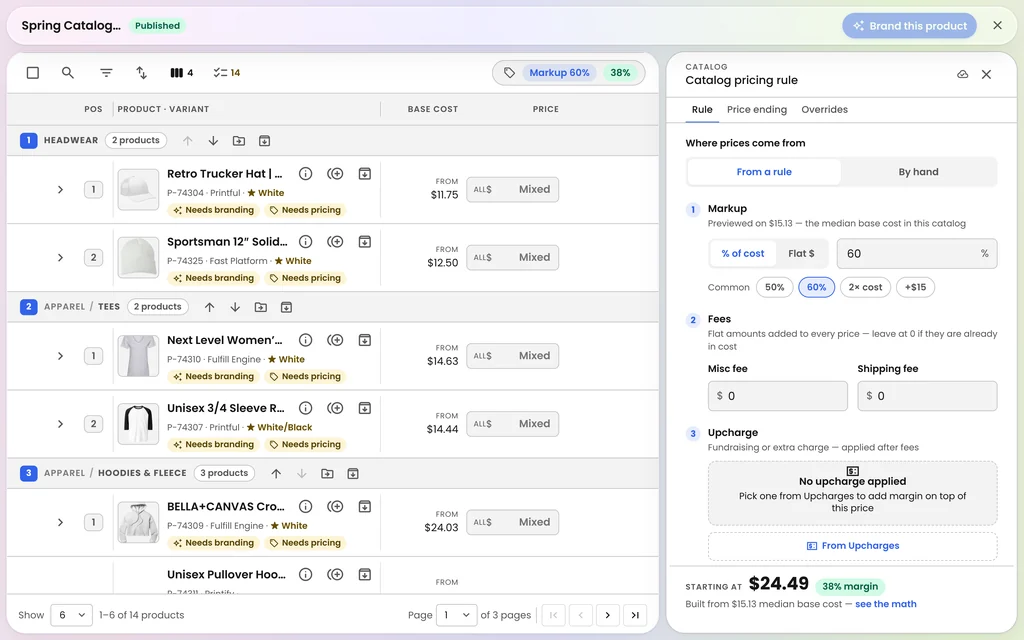The image size is (1024, 640).
Task: Click Retro Trucker Hat product thumbnail
Action: tap(138, 190)
